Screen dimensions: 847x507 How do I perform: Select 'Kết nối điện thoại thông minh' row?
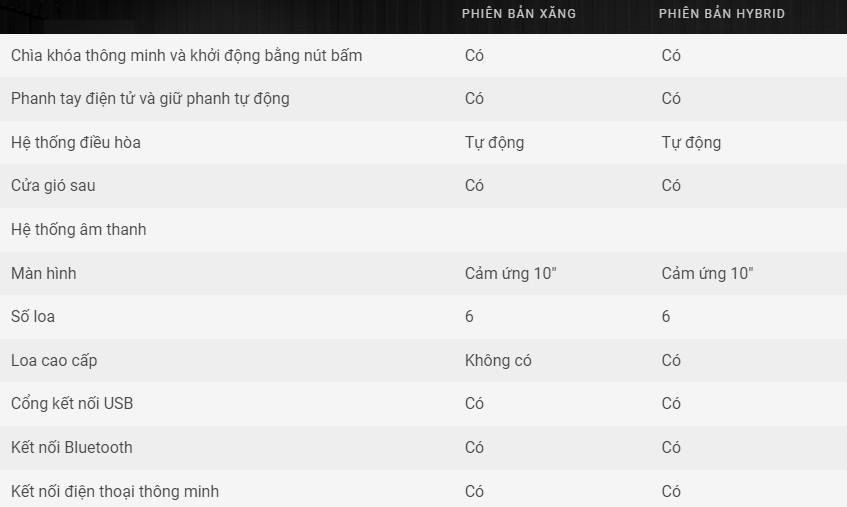(424, 489)
